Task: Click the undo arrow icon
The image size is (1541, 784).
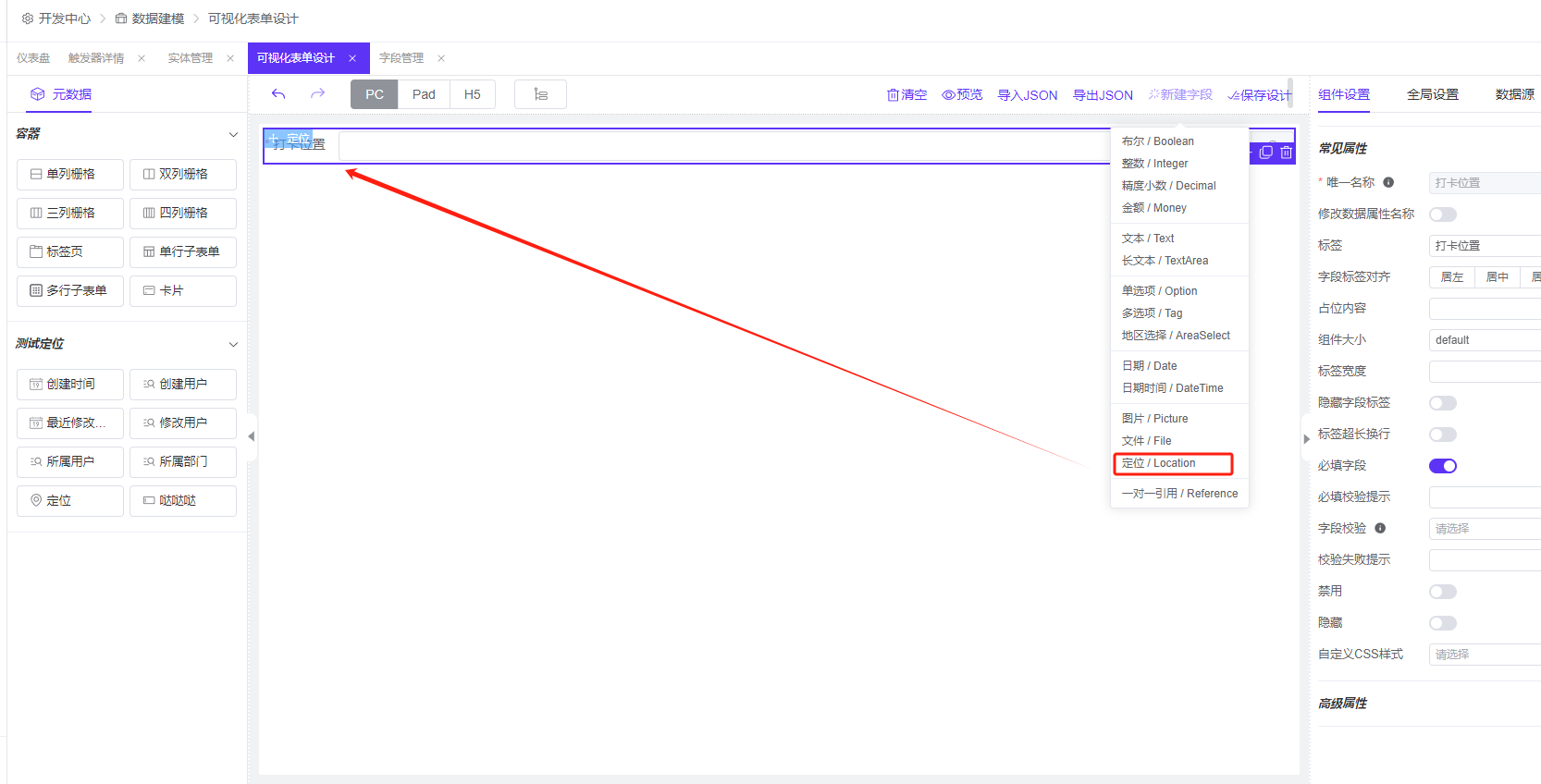Action: click(278, 94)
